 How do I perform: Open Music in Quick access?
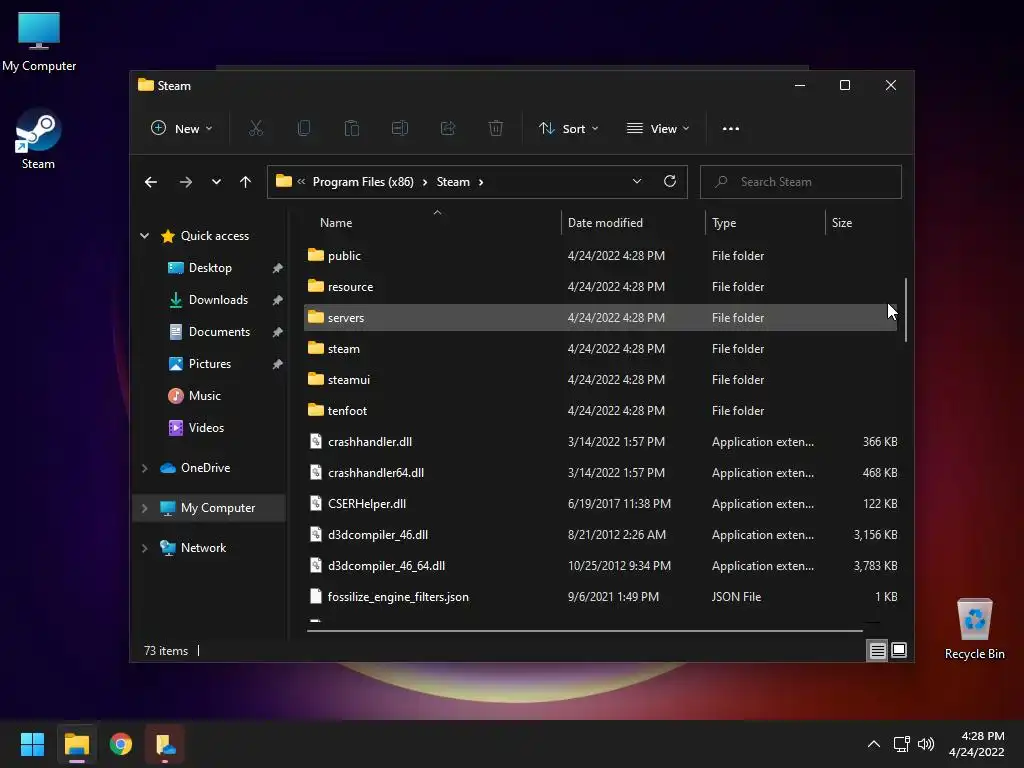tap(204, 396)
